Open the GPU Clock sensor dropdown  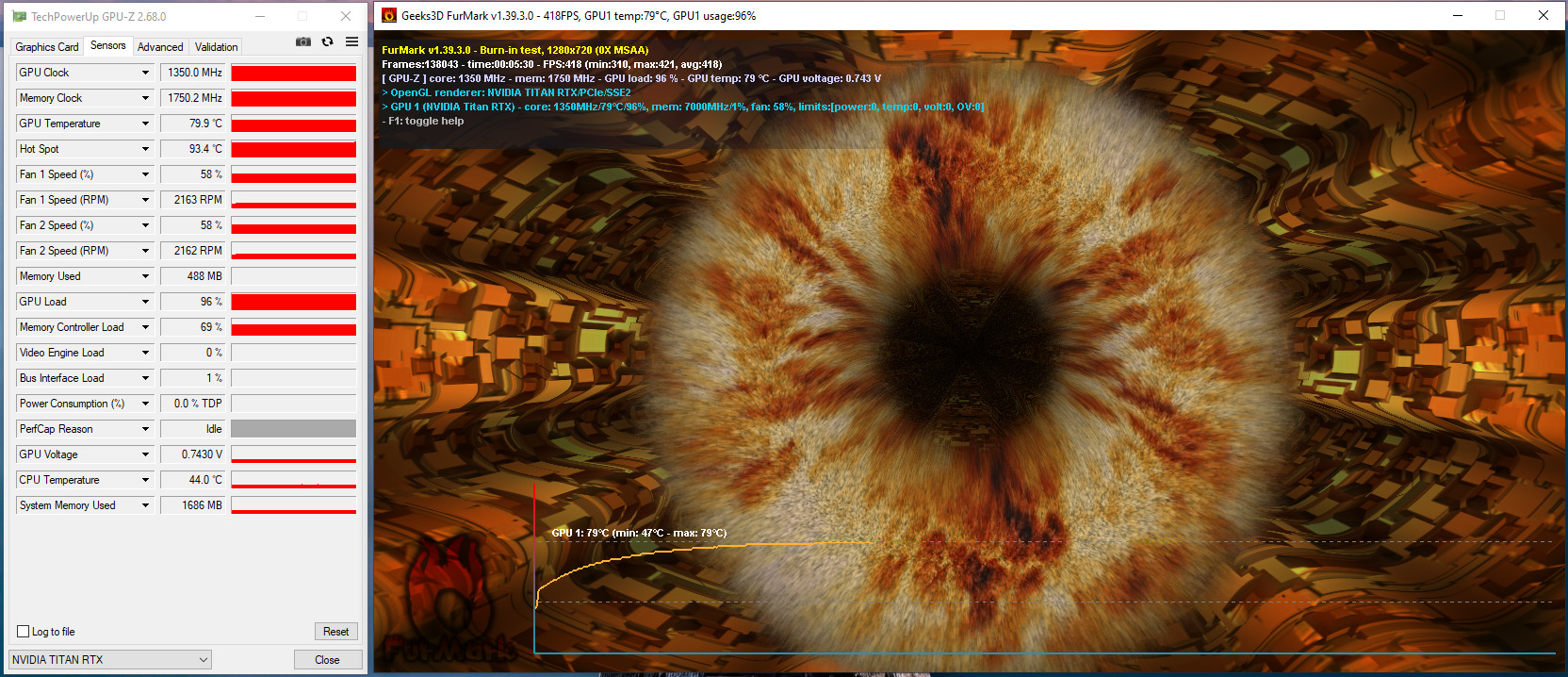click(146, 73)
